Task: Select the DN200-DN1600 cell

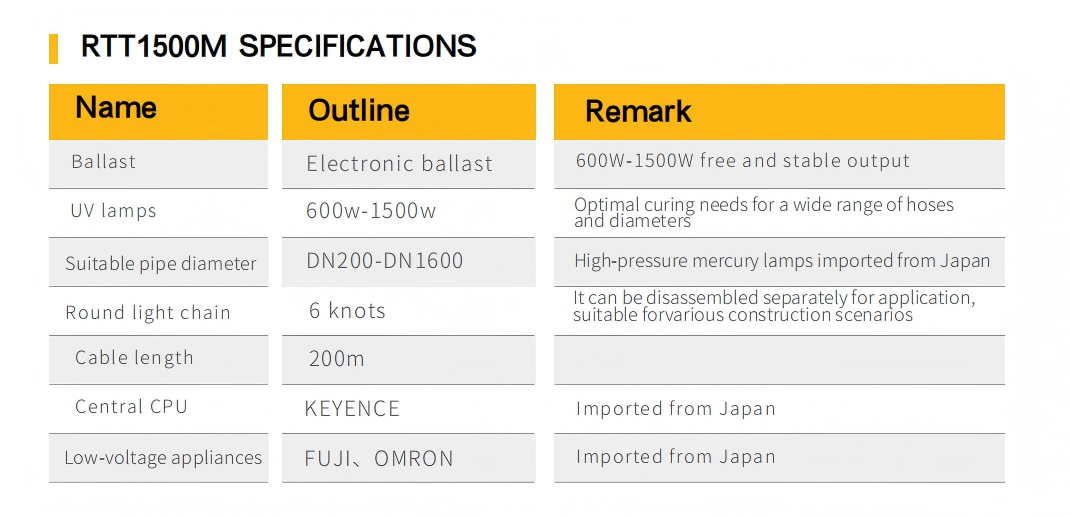Action: point(385,261)
